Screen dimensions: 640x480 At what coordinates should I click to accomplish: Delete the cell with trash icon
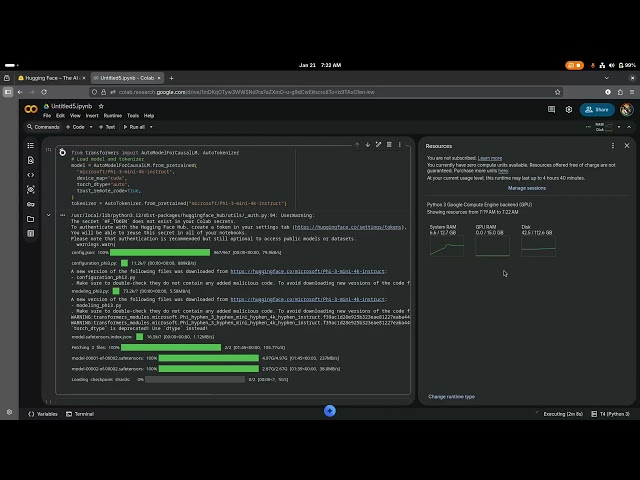[389, 144]
